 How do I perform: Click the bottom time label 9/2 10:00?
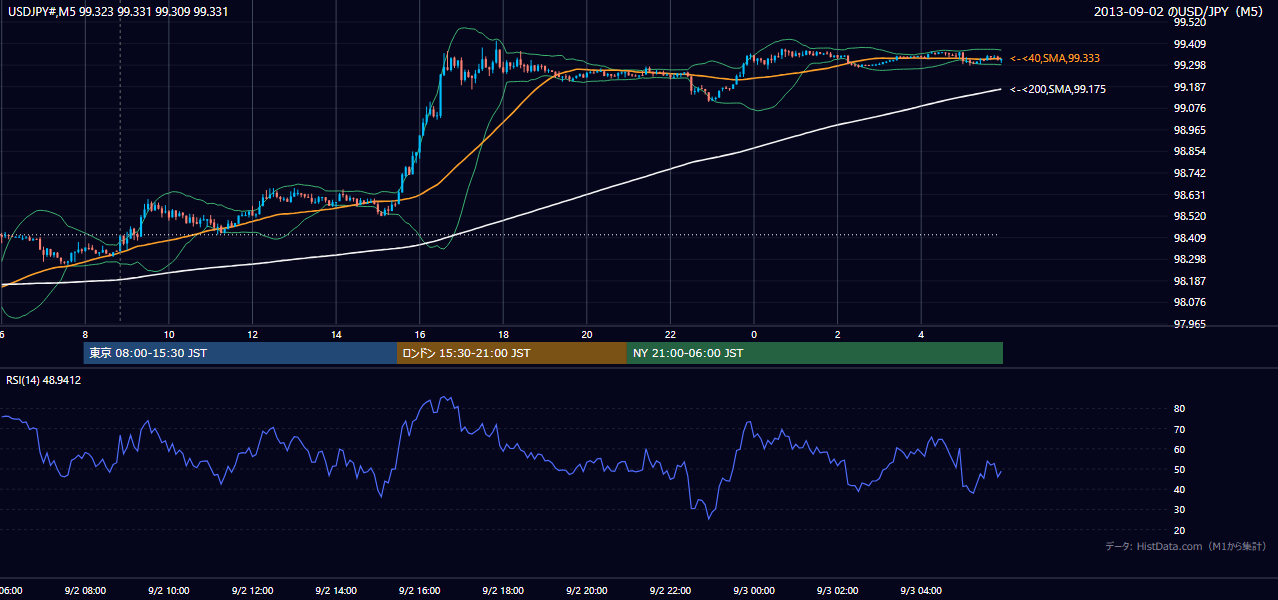click(168, 590)
